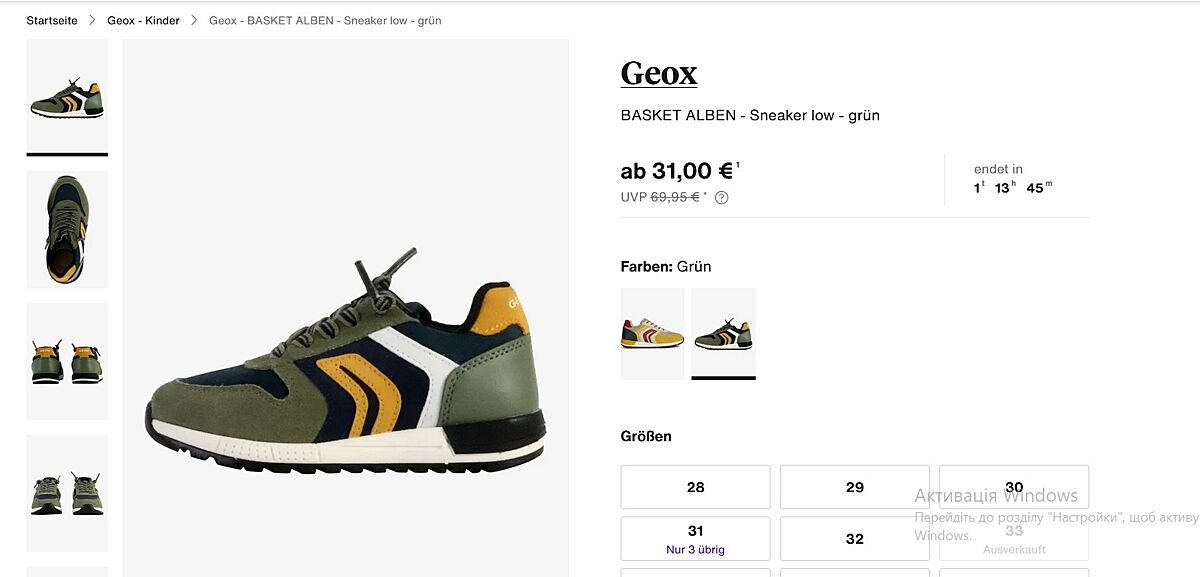Click the chevron after Geox - Kinder
The image size is (1200, 577).
tap(194, 21)
